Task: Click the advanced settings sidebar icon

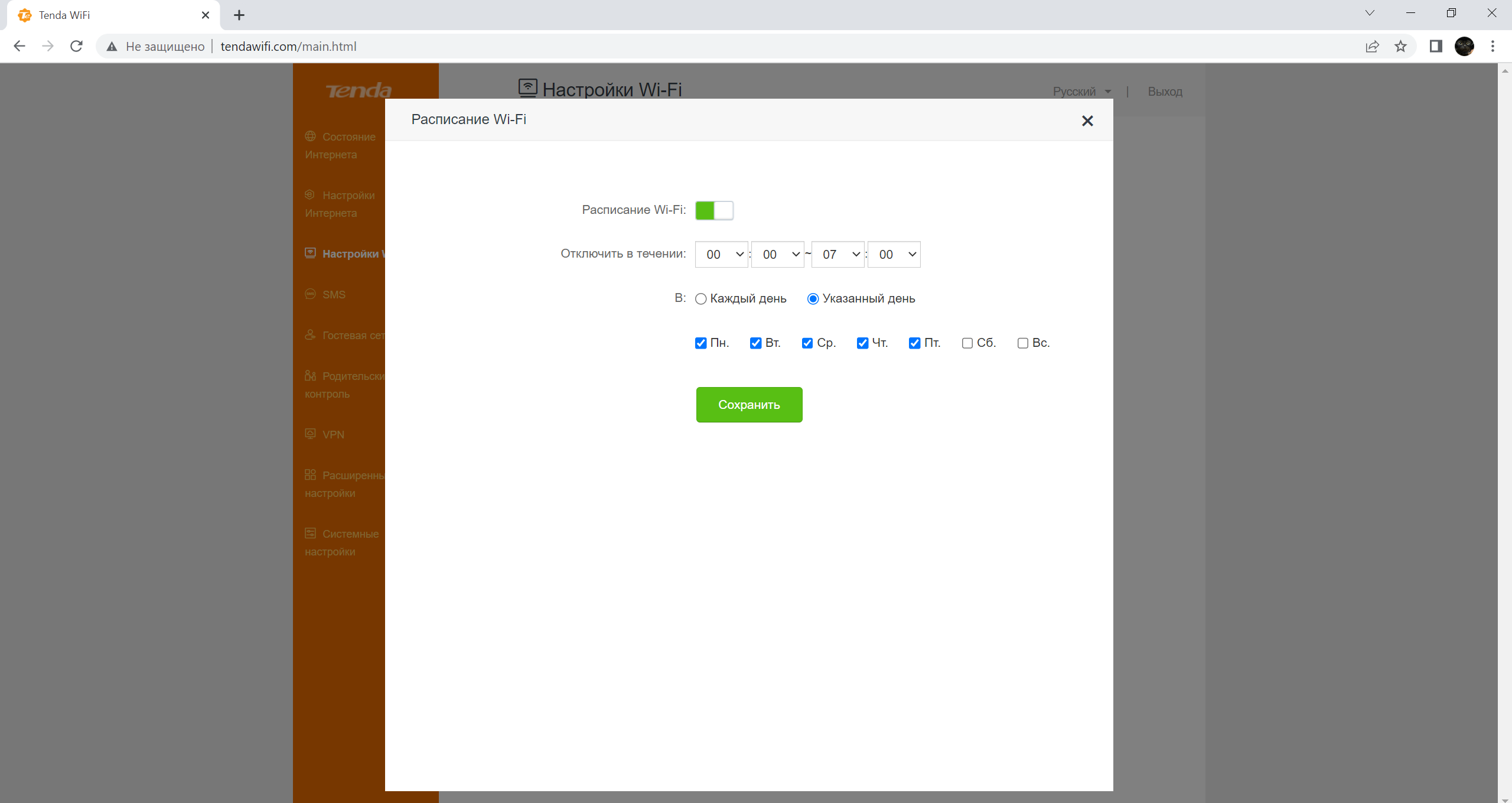Action: pos(310,474)
